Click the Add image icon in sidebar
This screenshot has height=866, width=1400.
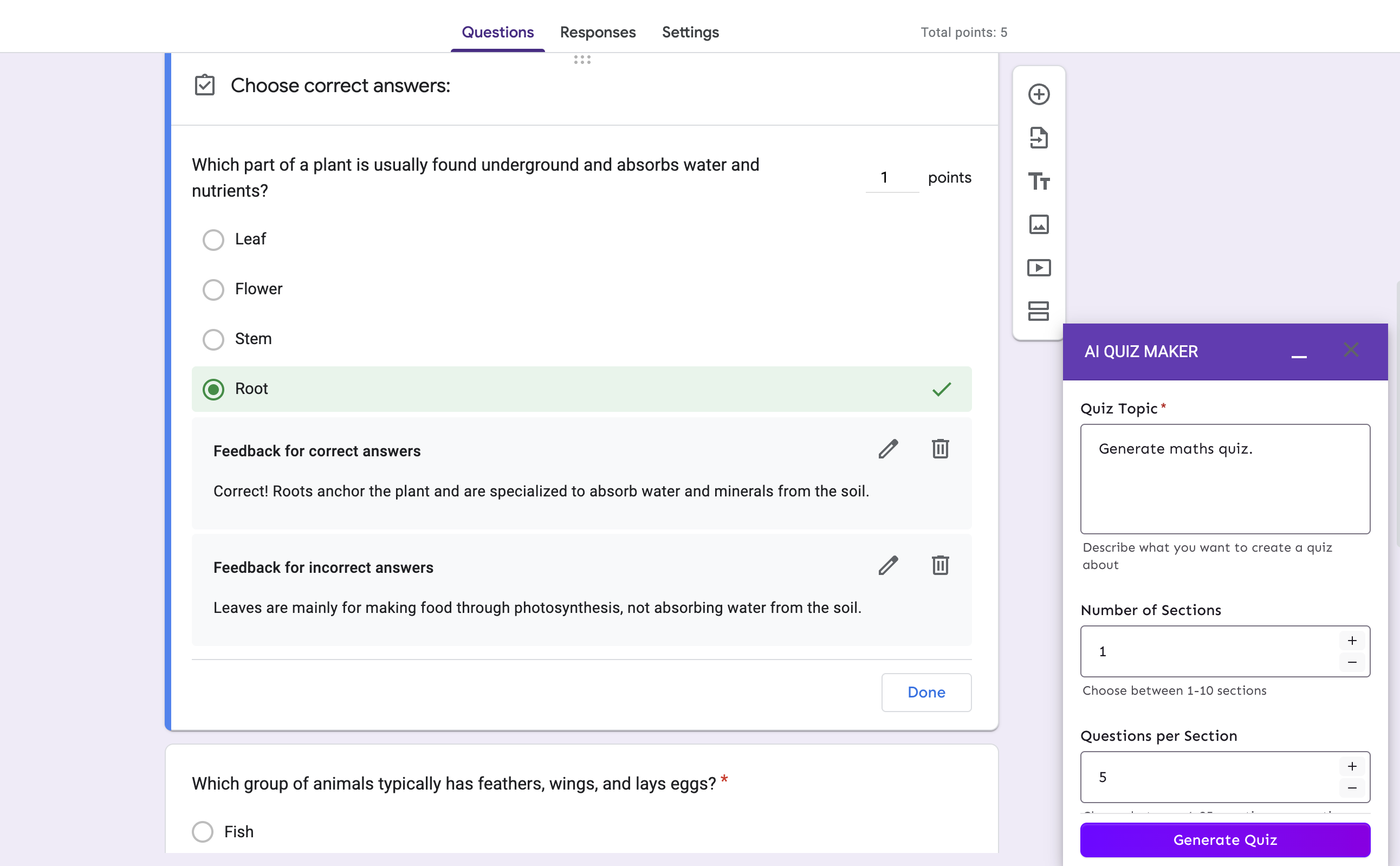click(x=1038, y=224)
